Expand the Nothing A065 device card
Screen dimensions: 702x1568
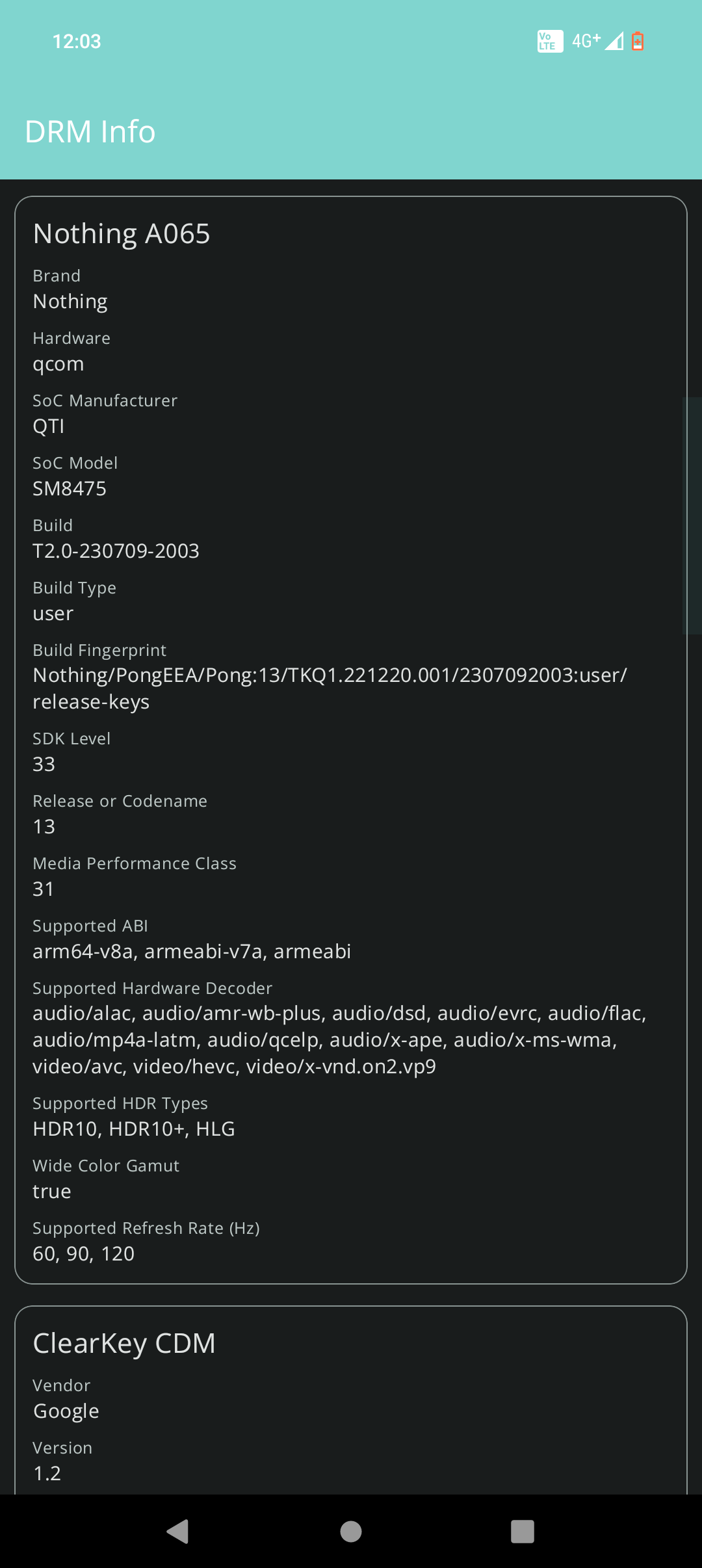[122, 233]
